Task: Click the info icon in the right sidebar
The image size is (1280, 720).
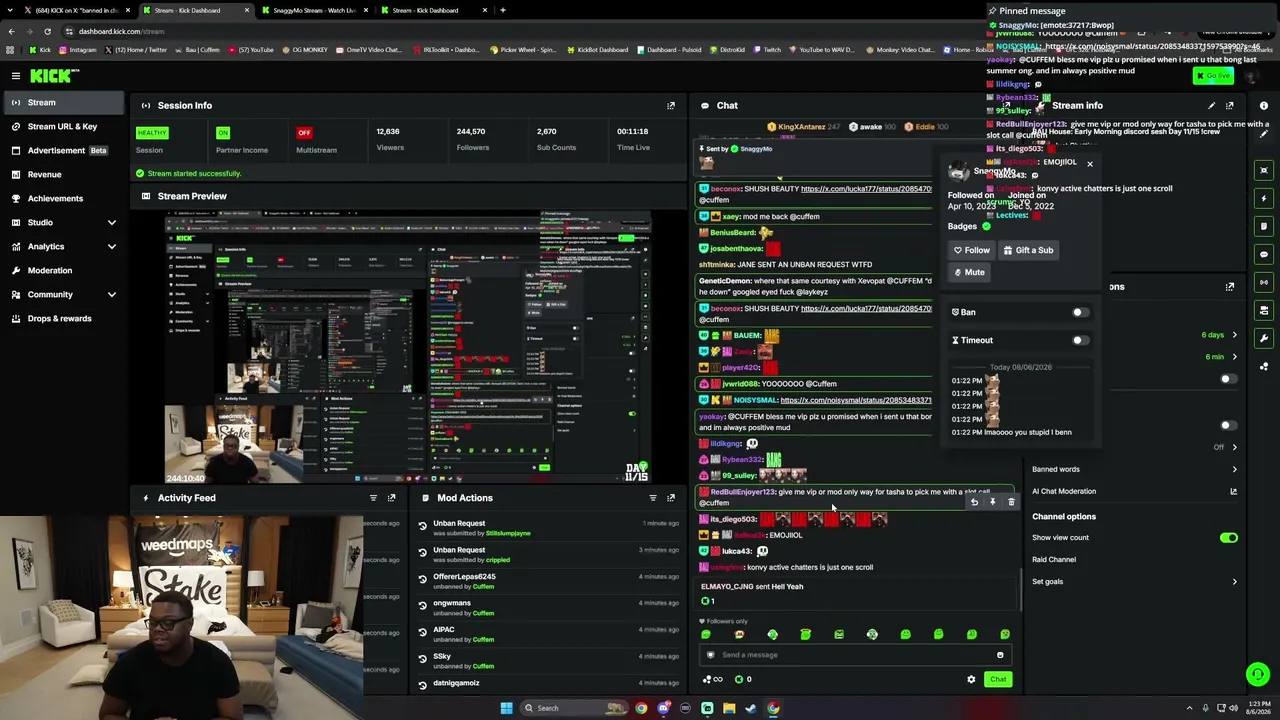Action: 1264,105
